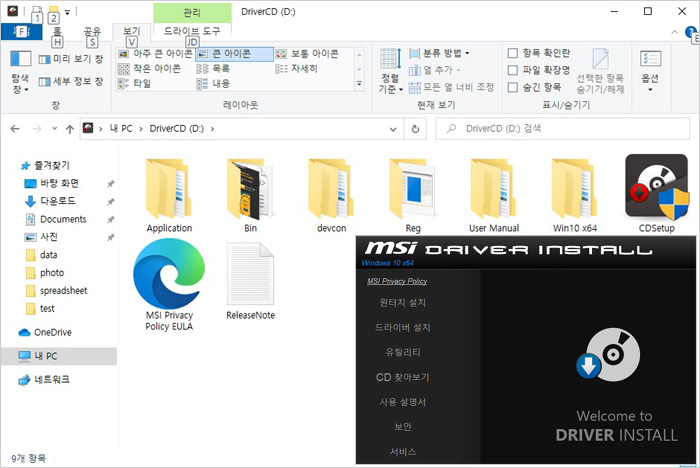The height and width of the screenshot is (468, 700).
Task: Enable the item check boxes (항목 확인란) option
Action: [x=513, y=53]
